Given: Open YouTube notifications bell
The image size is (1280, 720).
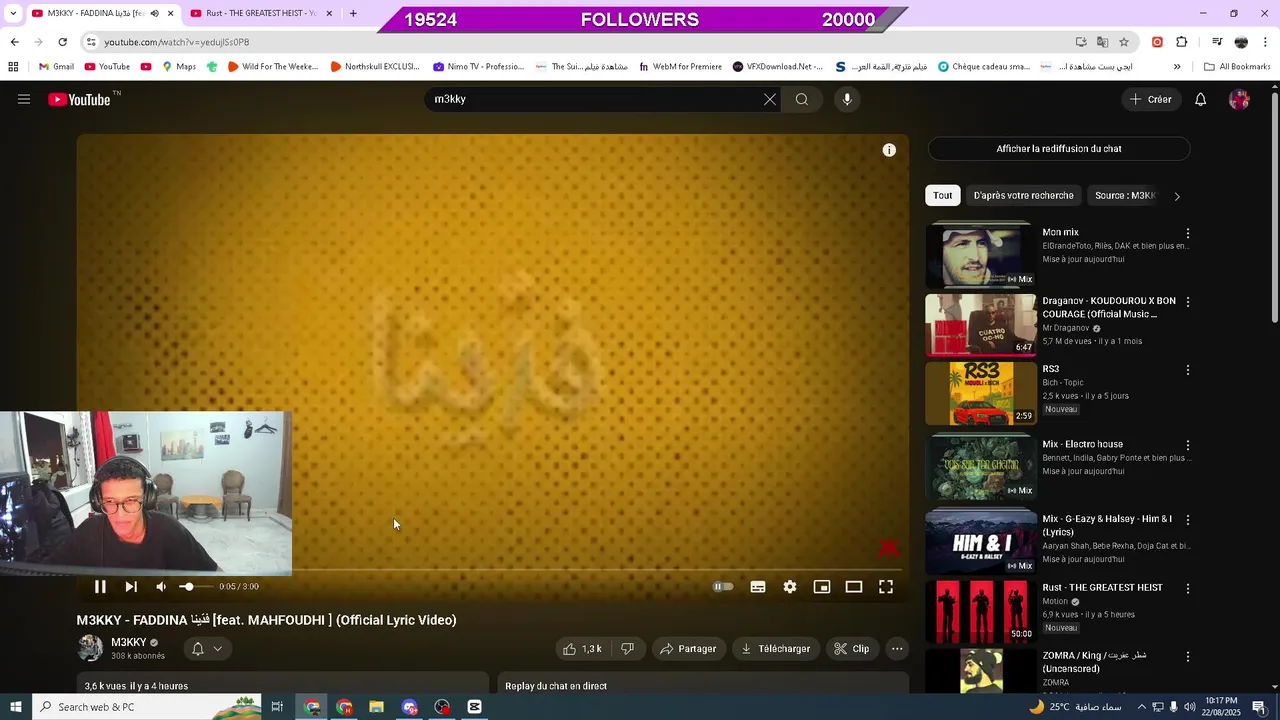Looking at the screenshot, I should pyautogui.click(x=1201, y=99).
